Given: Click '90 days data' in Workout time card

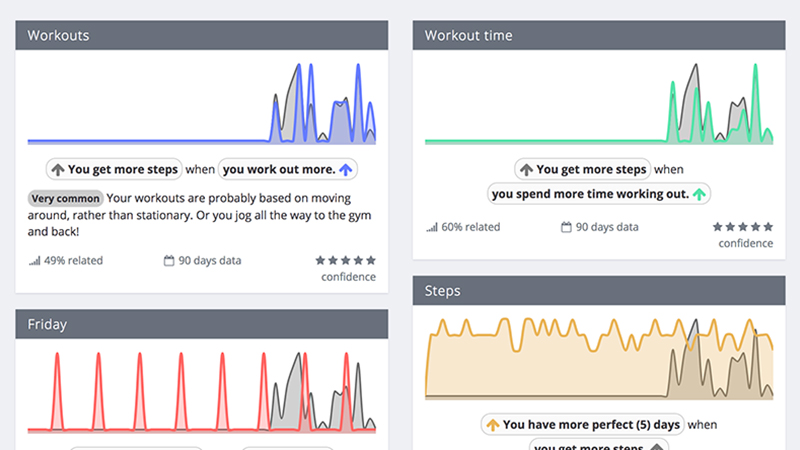Looking at the screenshot, I should click(x=607, y=227).
